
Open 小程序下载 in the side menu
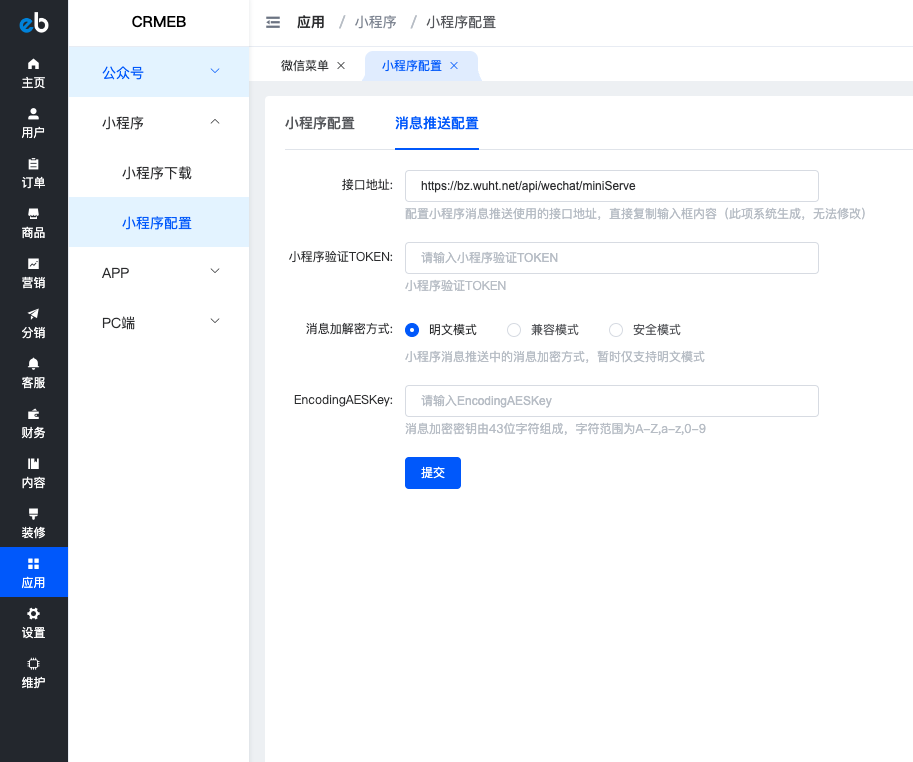click(x=157, y=173)
